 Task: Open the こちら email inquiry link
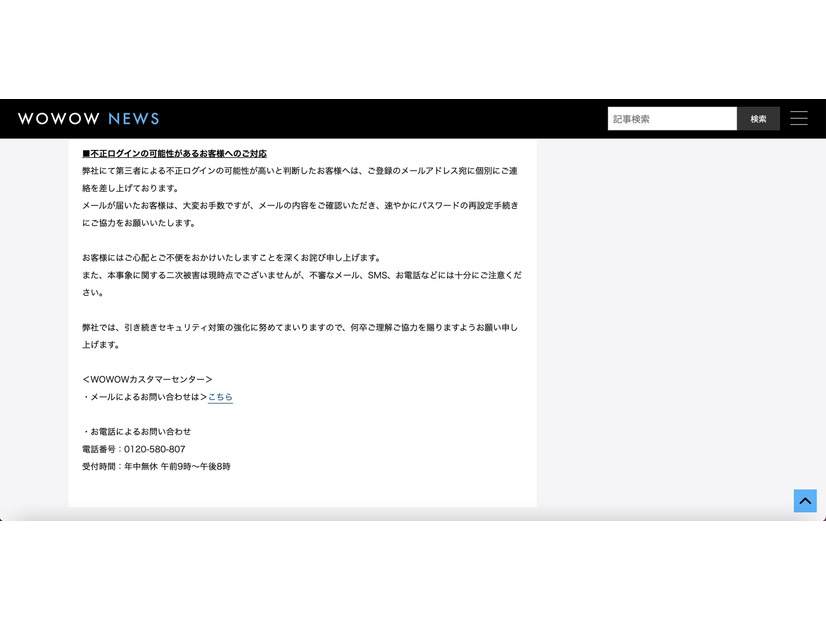219,396
